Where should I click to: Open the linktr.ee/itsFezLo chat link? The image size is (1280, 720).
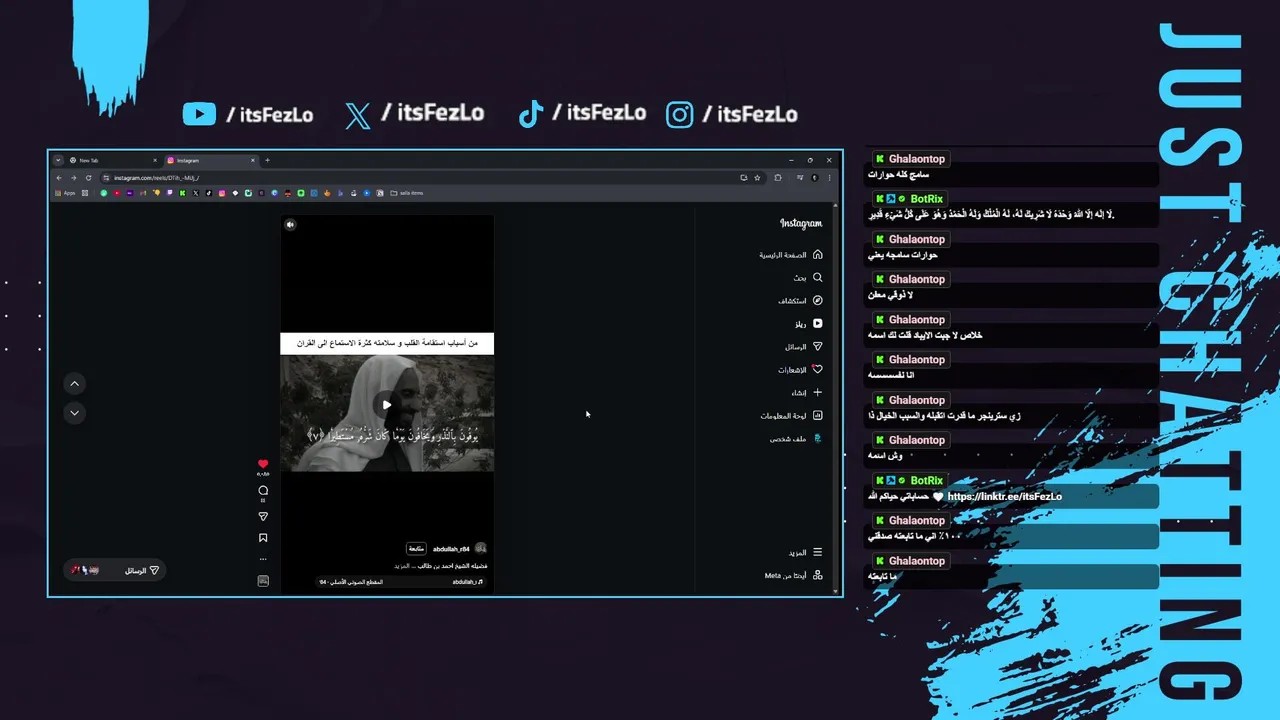[1004, 496]
